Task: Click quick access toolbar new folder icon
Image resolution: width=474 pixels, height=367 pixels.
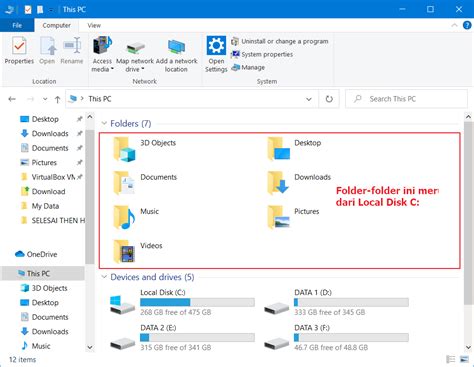Action: pos(40,9)
